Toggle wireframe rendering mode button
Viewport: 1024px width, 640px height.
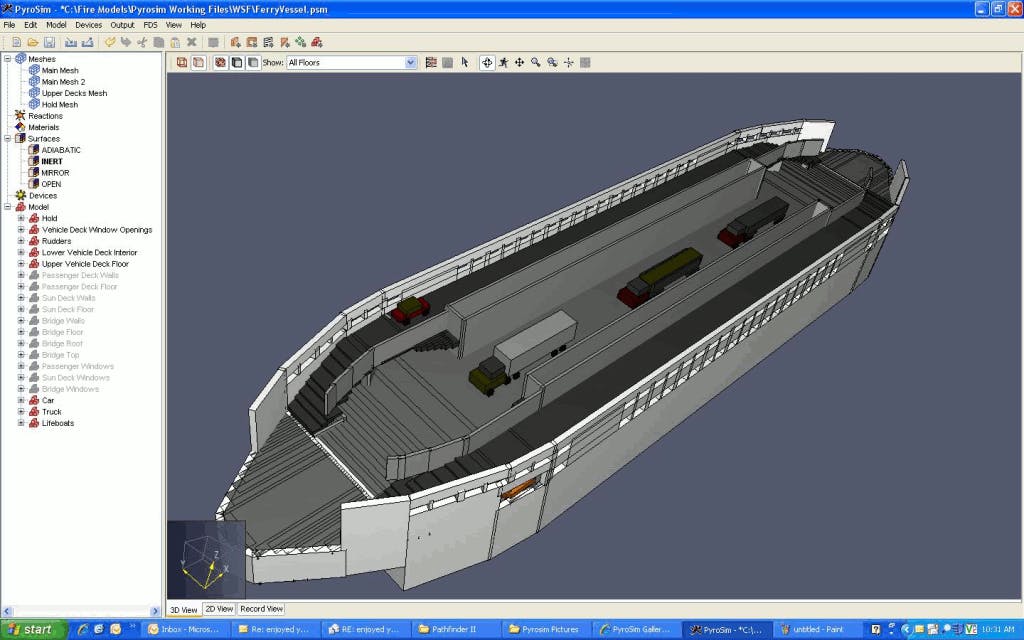(x=182, y=62)
